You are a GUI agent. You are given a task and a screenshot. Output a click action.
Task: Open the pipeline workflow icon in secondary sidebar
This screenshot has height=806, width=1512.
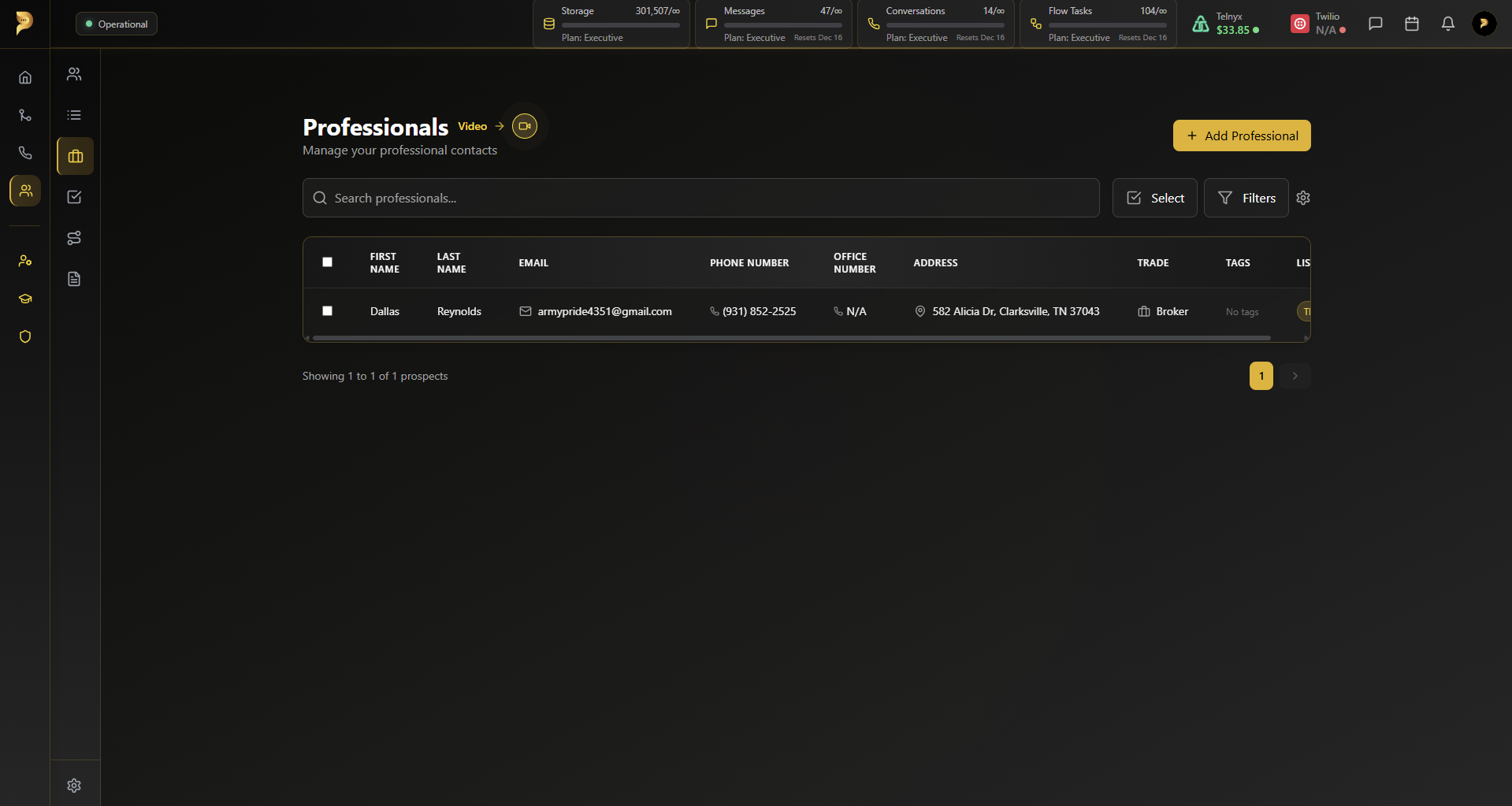(74, 238)
